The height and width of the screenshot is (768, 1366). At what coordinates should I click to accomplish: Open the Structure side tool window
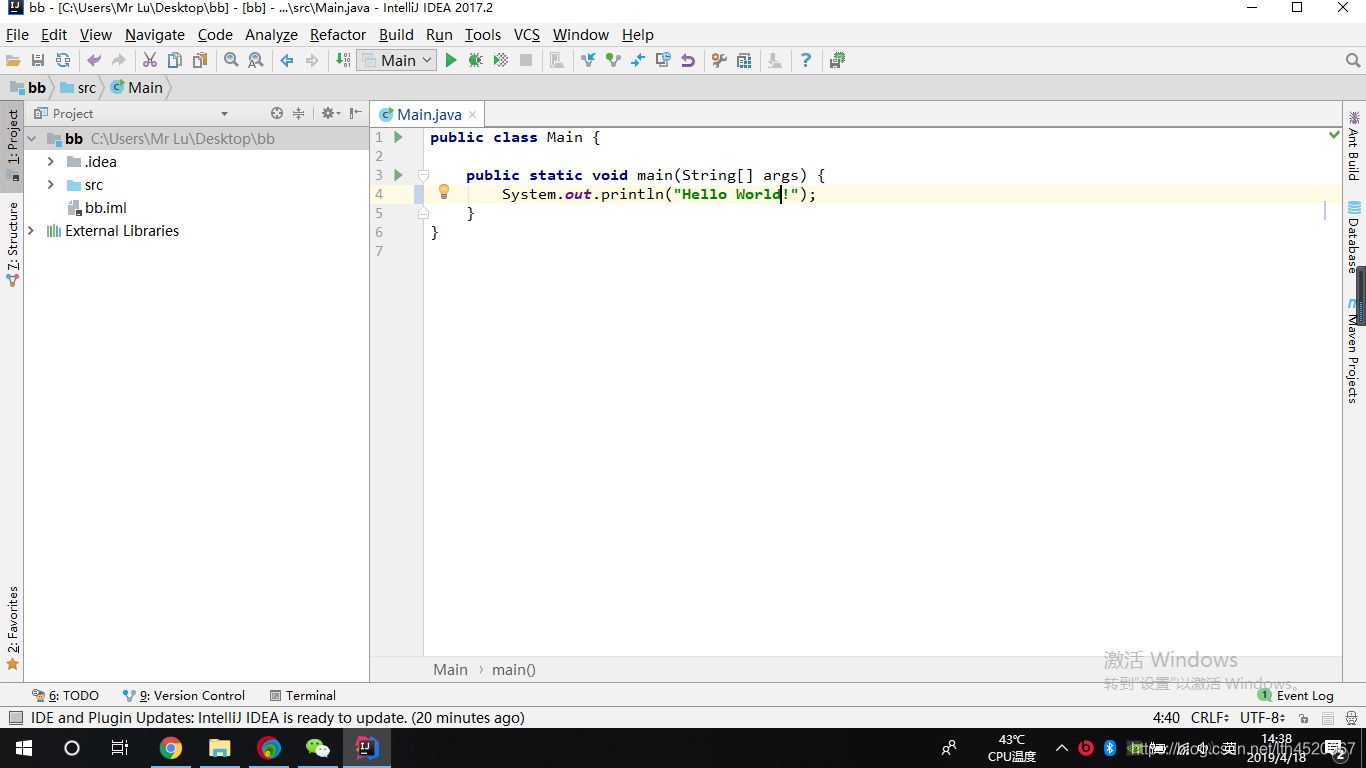coord(12,245)
